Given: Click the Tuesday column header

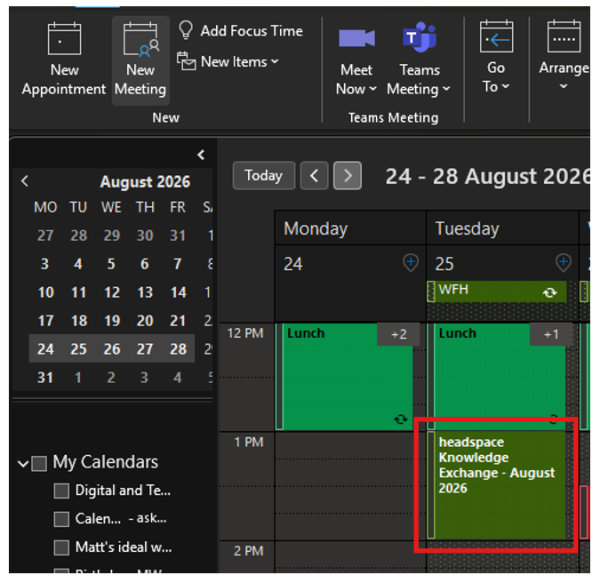Looking at the screenshot, I should [x=502, y=228].
